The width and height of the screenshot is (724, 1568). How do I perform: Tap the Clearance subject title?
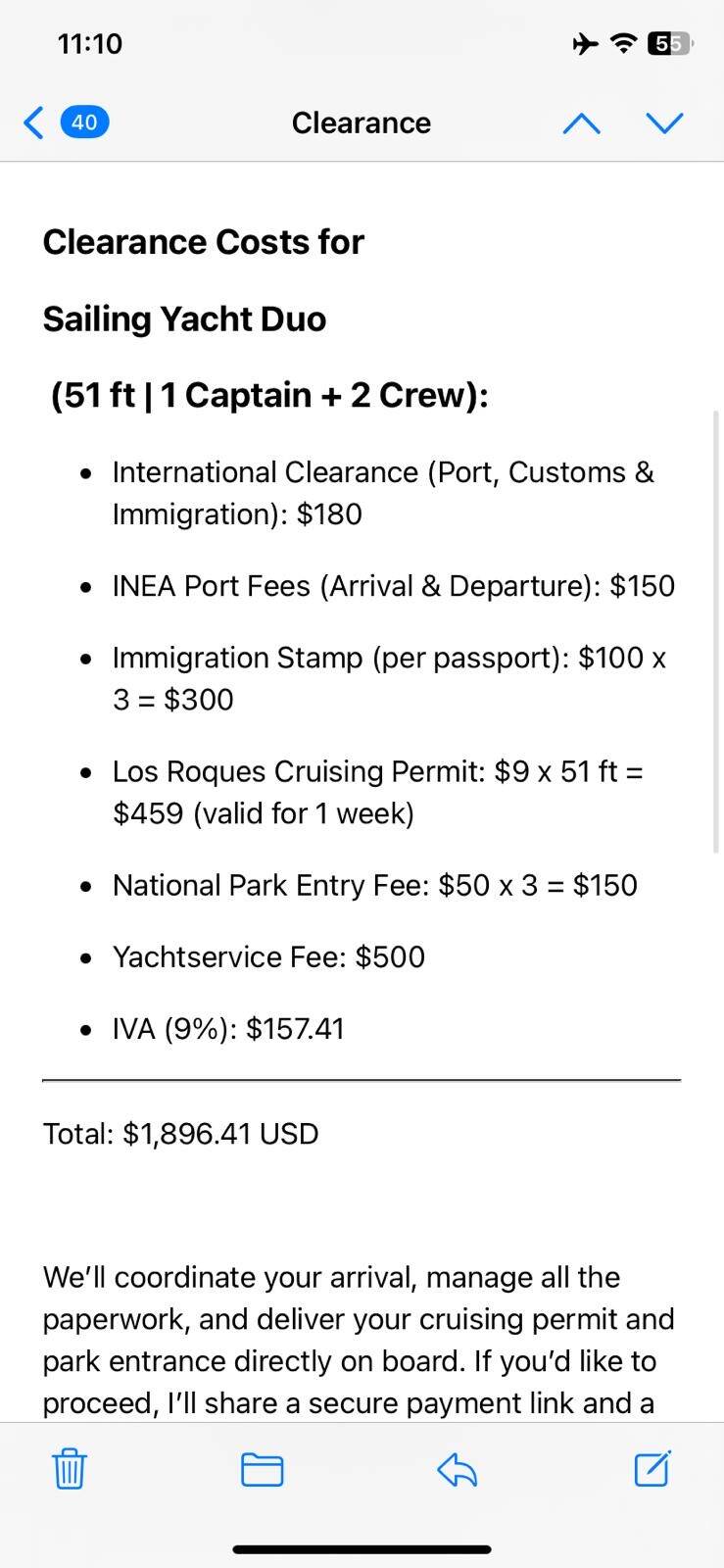click(362, 122)
